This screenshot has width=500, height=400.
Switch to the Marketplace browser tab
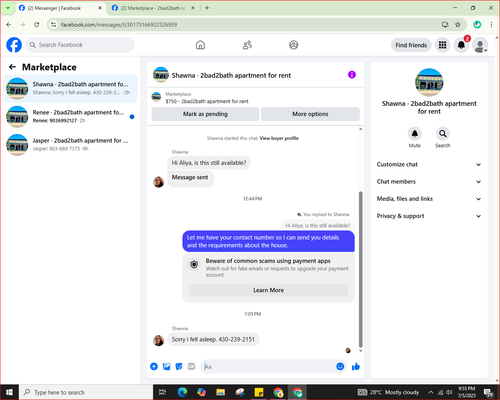coord(153,8)
